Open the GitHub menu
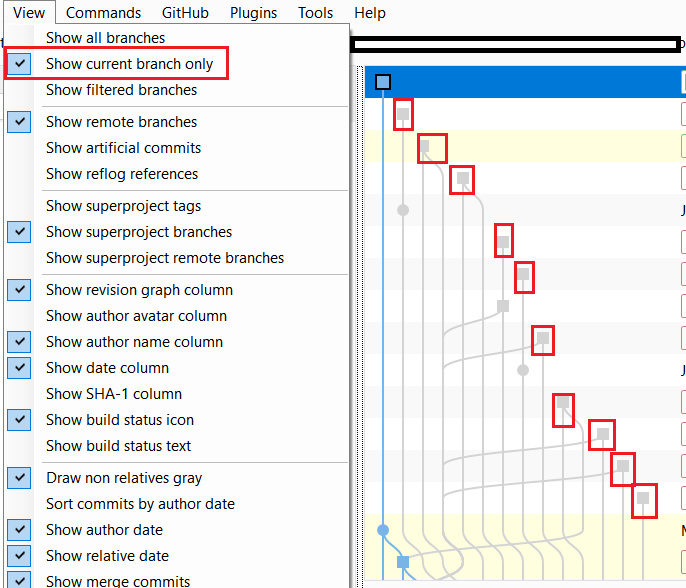This screenshot has height=588, width=686. [x=185, y=13]
